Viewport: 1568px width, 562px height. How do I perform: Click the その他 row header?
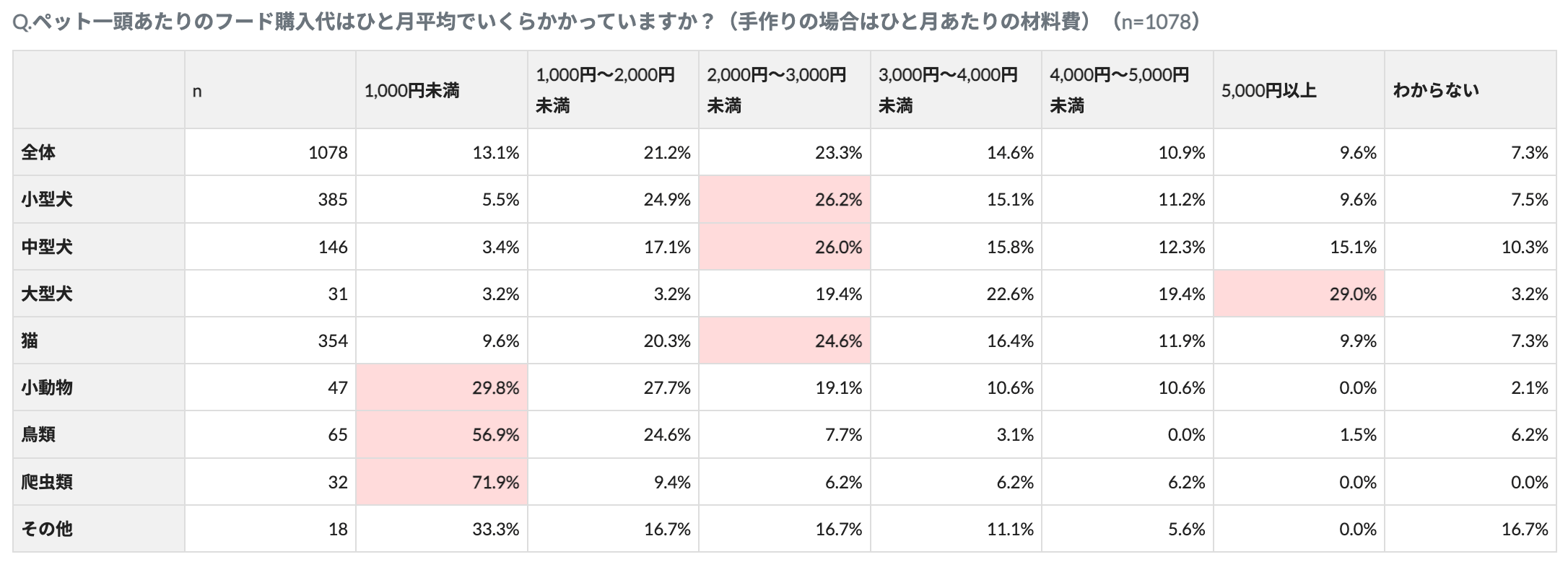(x=47, y=529)
